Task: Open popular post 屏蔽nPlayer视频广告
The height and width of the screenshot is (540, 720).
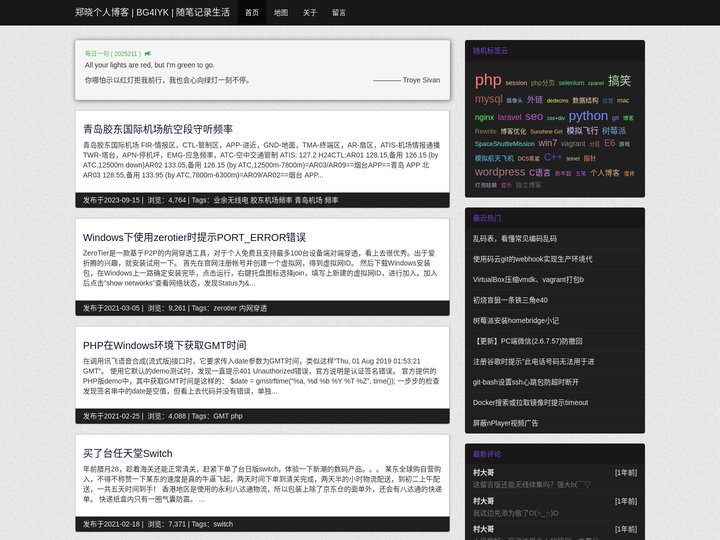Action: [x=506, y=423]
